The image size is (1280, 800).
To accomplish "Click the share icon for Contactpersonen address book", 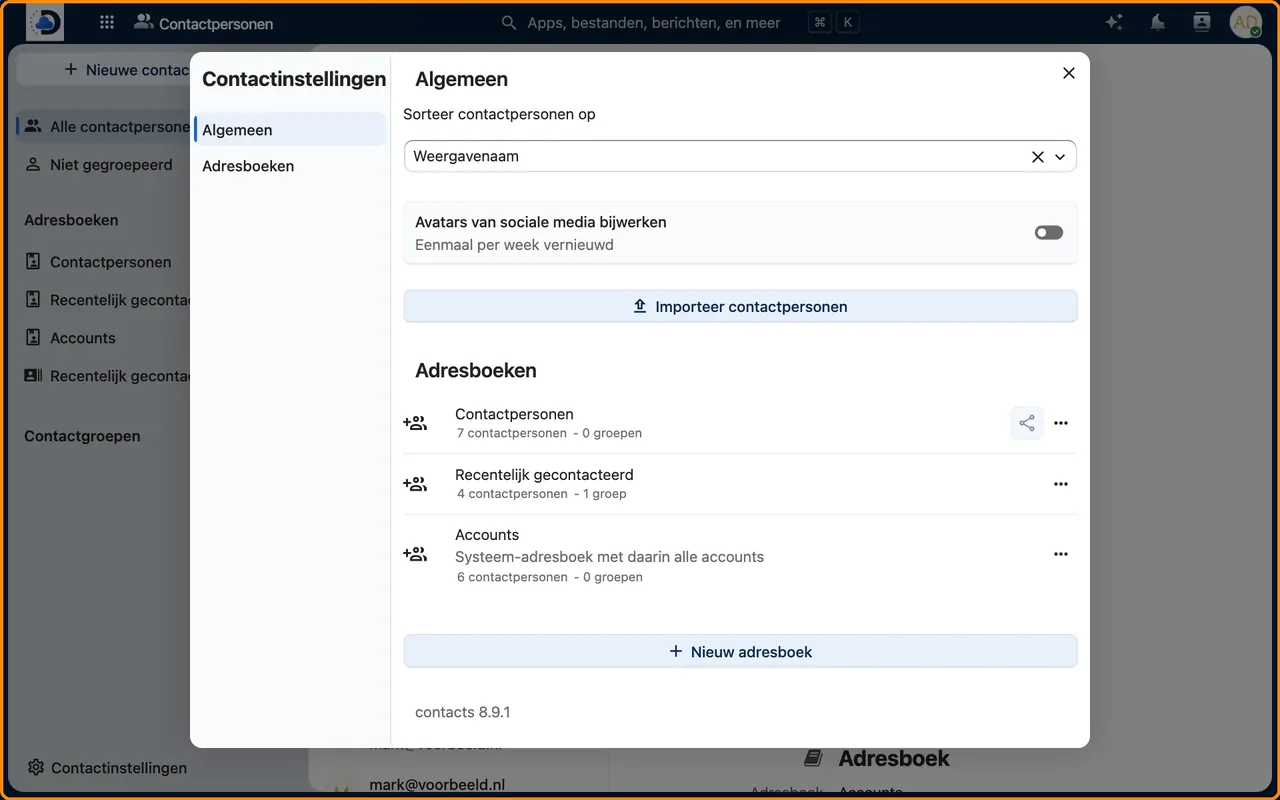I will pyautogui.click(x=1027, y=423).
